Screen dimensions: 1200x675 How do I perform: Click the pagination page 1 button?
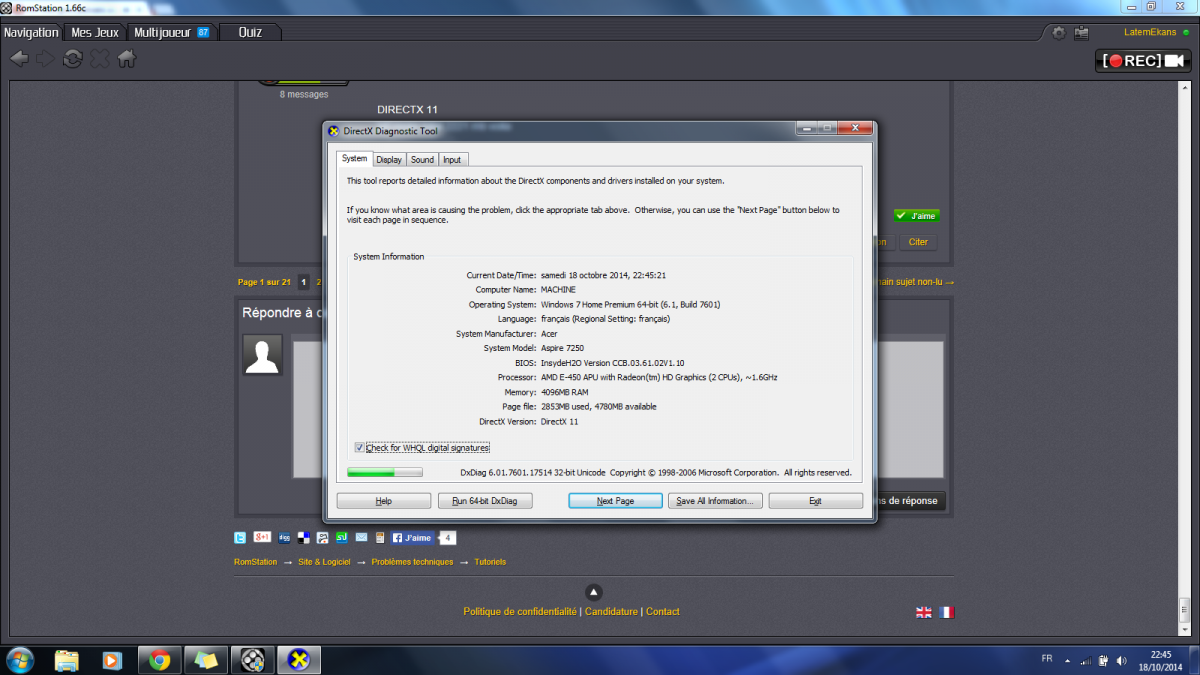tap(304, 282)
